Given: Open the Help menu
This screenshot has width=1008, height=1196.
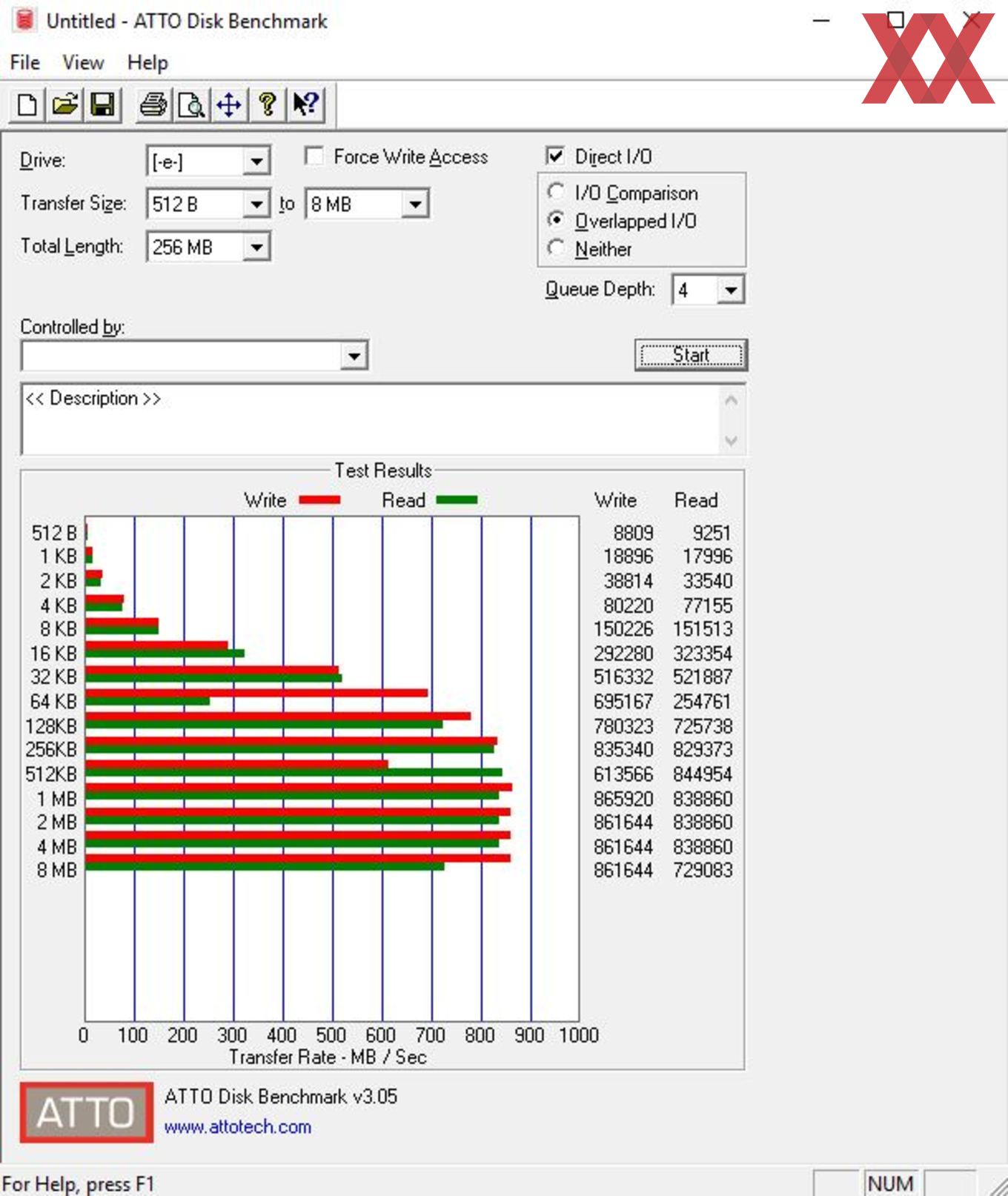Looking at the screenshot, I should 147,62.
